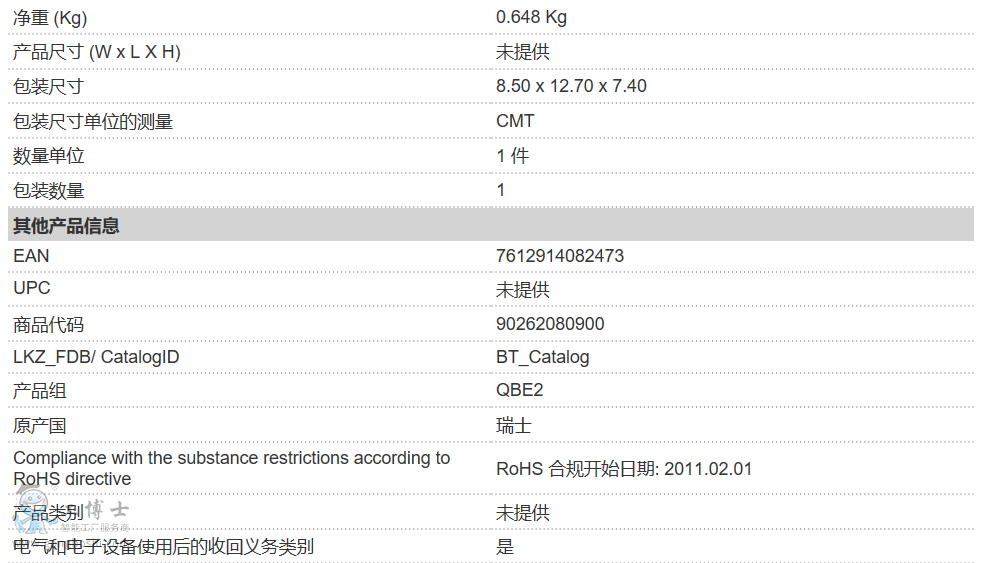The height and width of the screenshot is (563, 999).
Task: Click the CMT measurement unit value
Action: click(515, 121)
